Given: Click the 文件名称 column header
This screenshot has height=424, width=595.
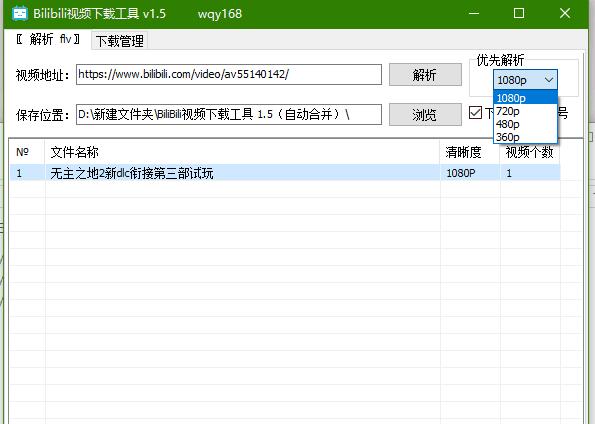Looking at the screenshot, I should [x=242, y=152].
